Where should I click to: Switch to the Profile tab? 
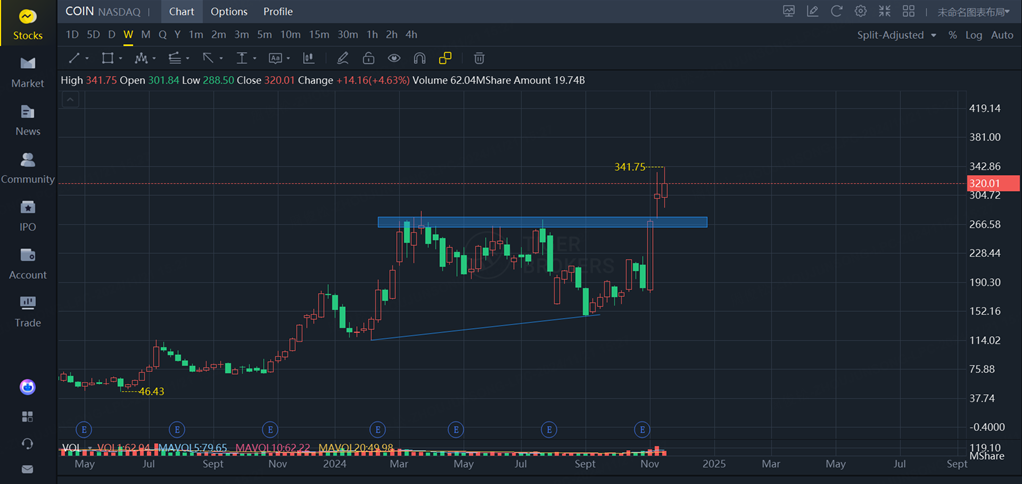278,12
